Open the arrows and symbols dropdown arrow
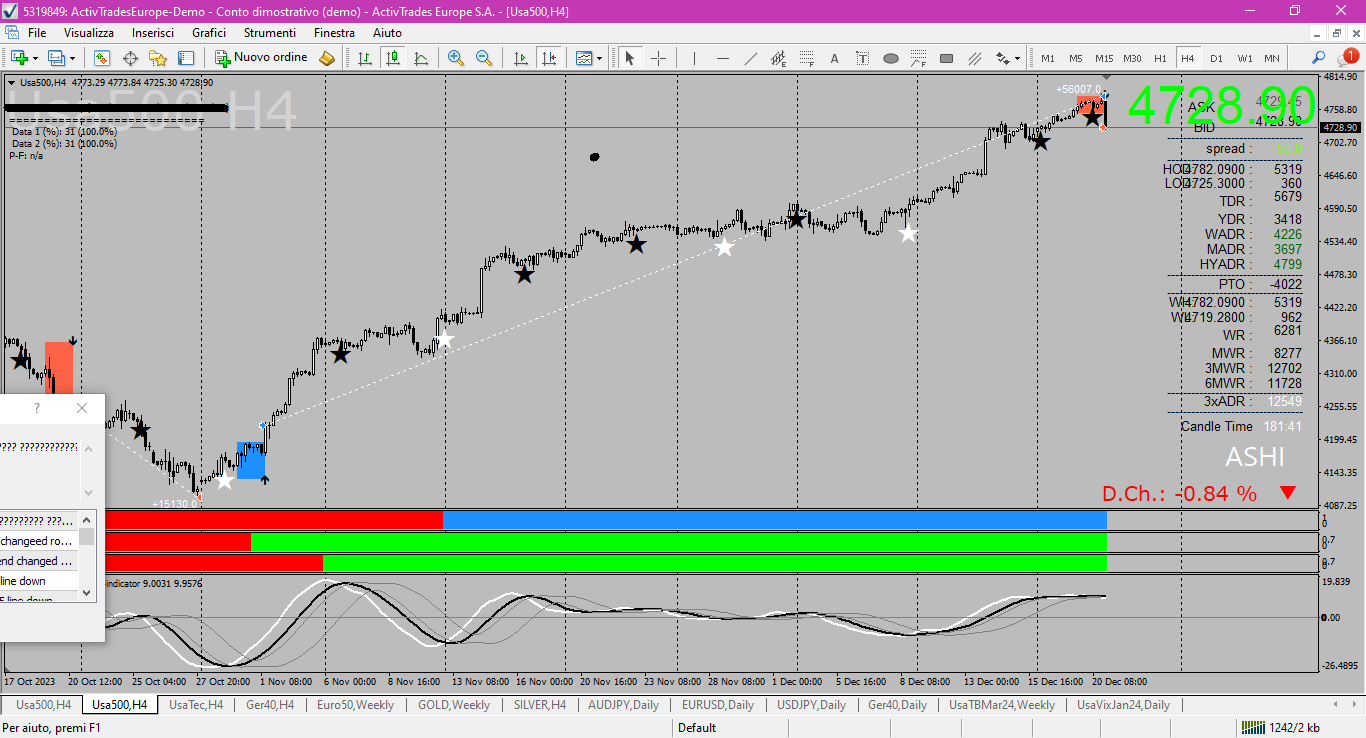 [1018, 58]
